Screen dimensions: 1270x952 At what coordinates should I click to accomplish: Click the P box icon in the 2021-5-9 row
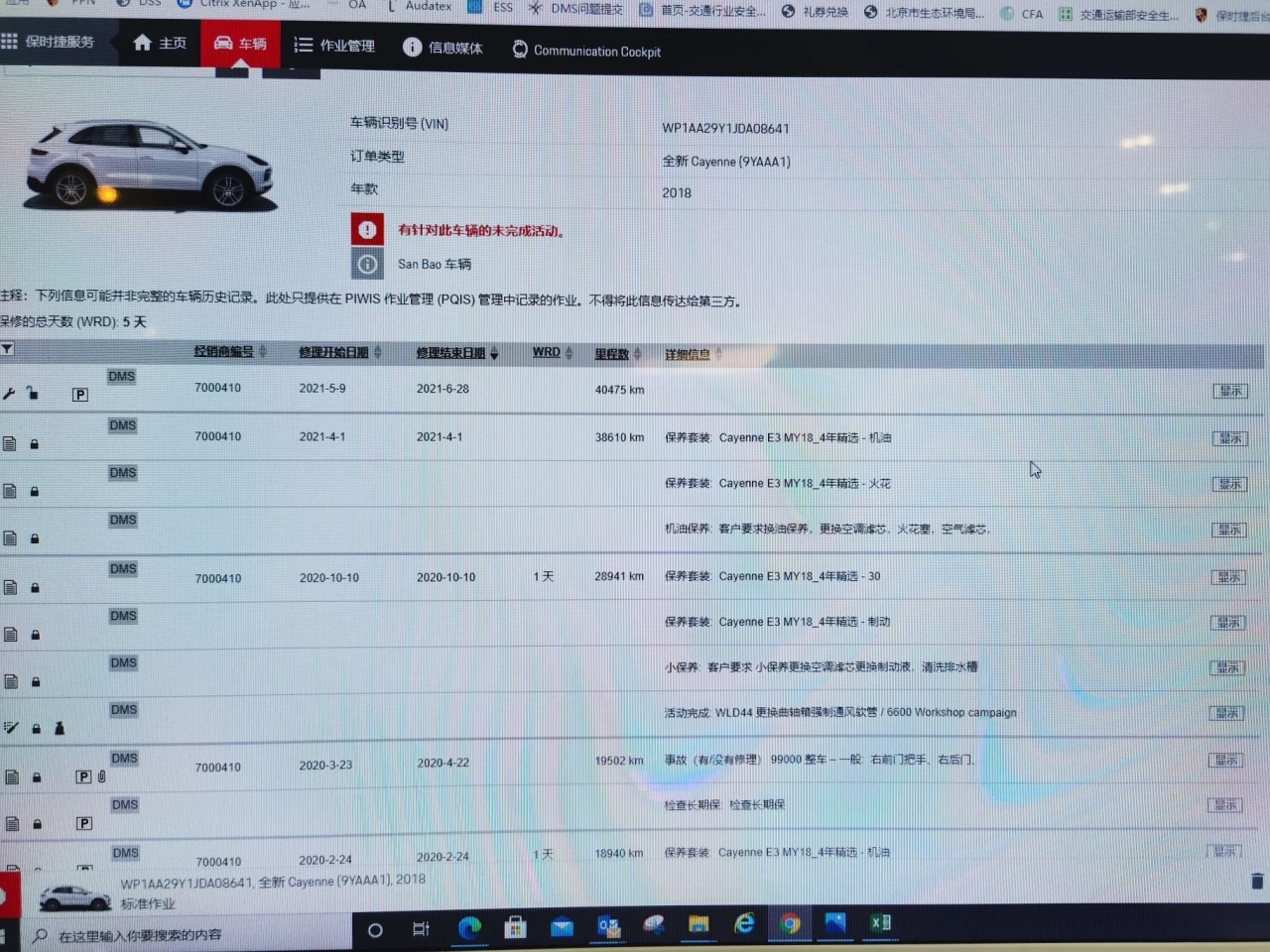(x=80, y=395)
